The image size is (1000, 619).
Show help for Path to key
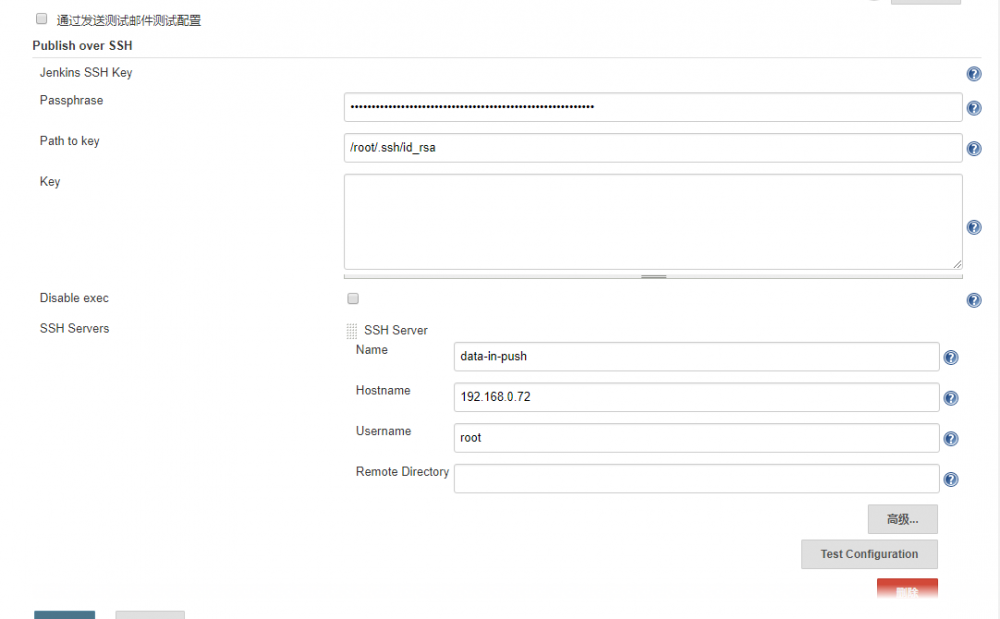[x=974, y=148]
